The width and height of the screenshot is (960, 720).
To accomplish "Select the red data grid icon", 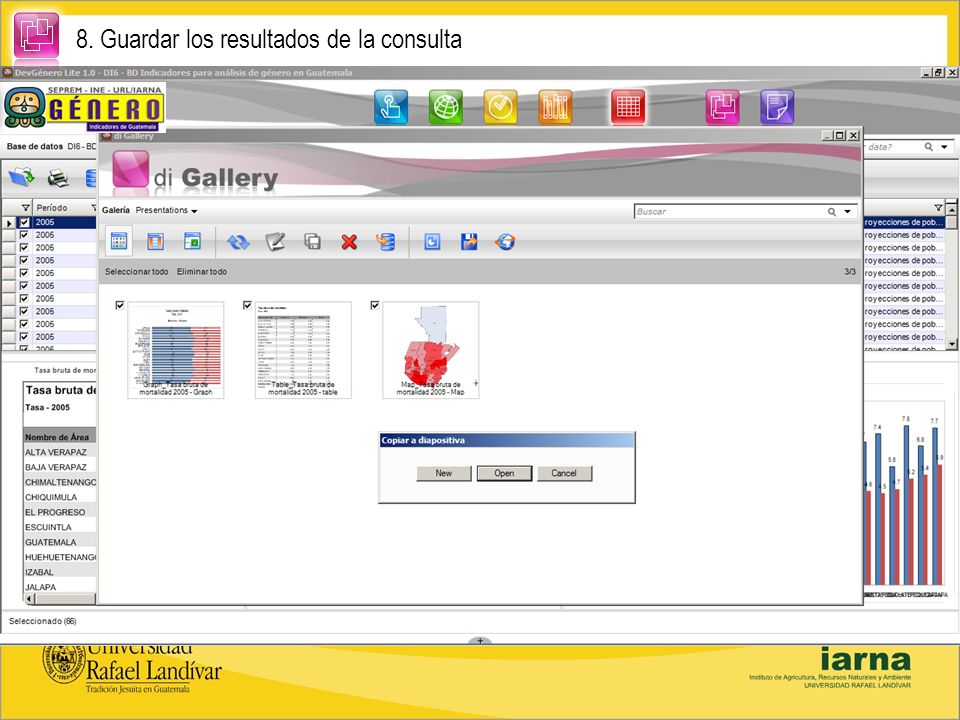I will [628, 107].
